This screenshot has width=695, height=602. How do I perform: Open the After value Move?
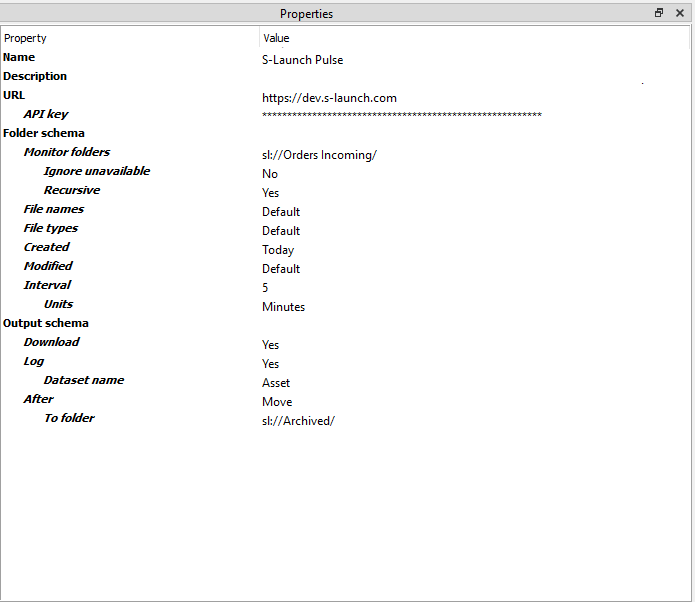point(277,402)
